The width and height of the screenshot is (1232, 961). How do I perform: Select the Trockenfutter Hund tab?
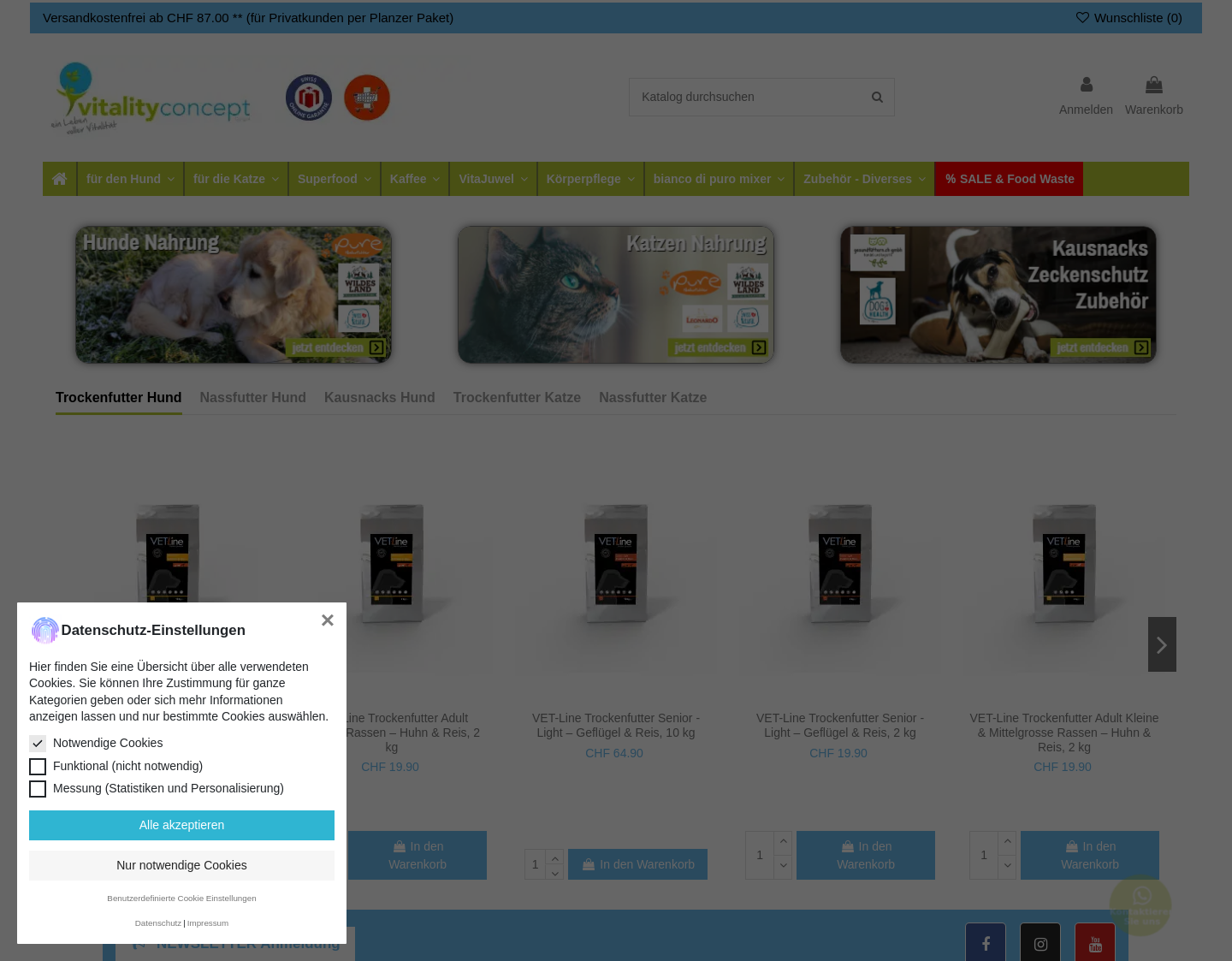coord(119,398)
